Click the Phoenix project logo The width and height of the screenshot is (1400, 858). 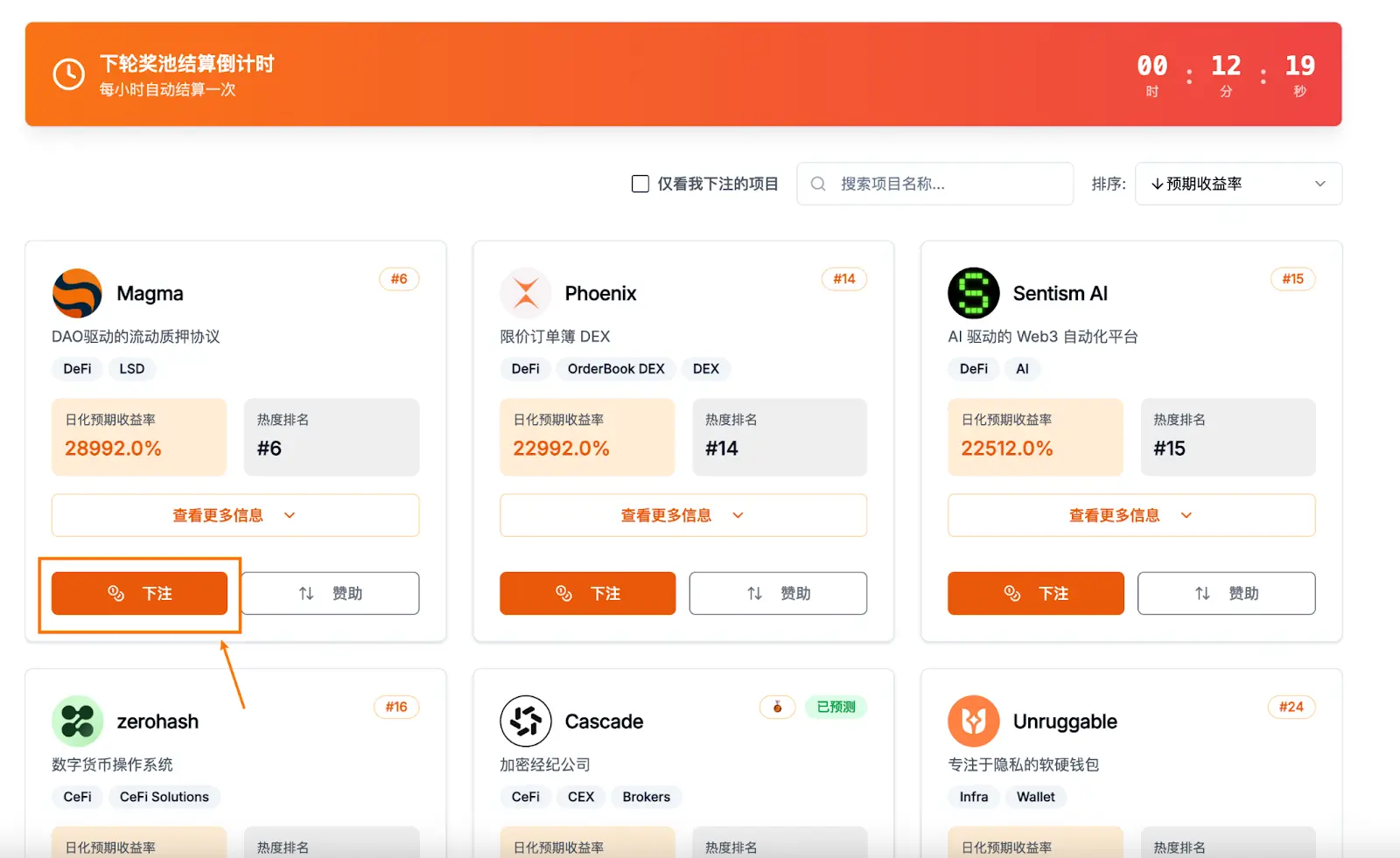click(525, 293)
